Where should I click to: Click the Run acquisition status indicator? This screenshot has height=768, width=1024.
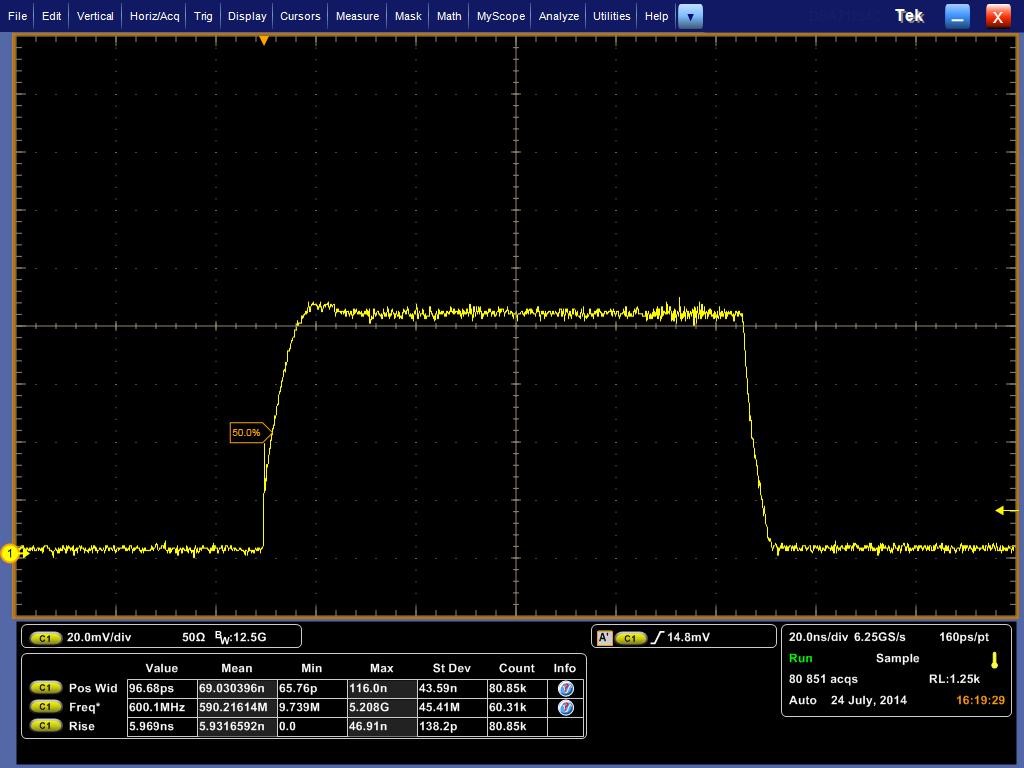(x=800, y=658)
